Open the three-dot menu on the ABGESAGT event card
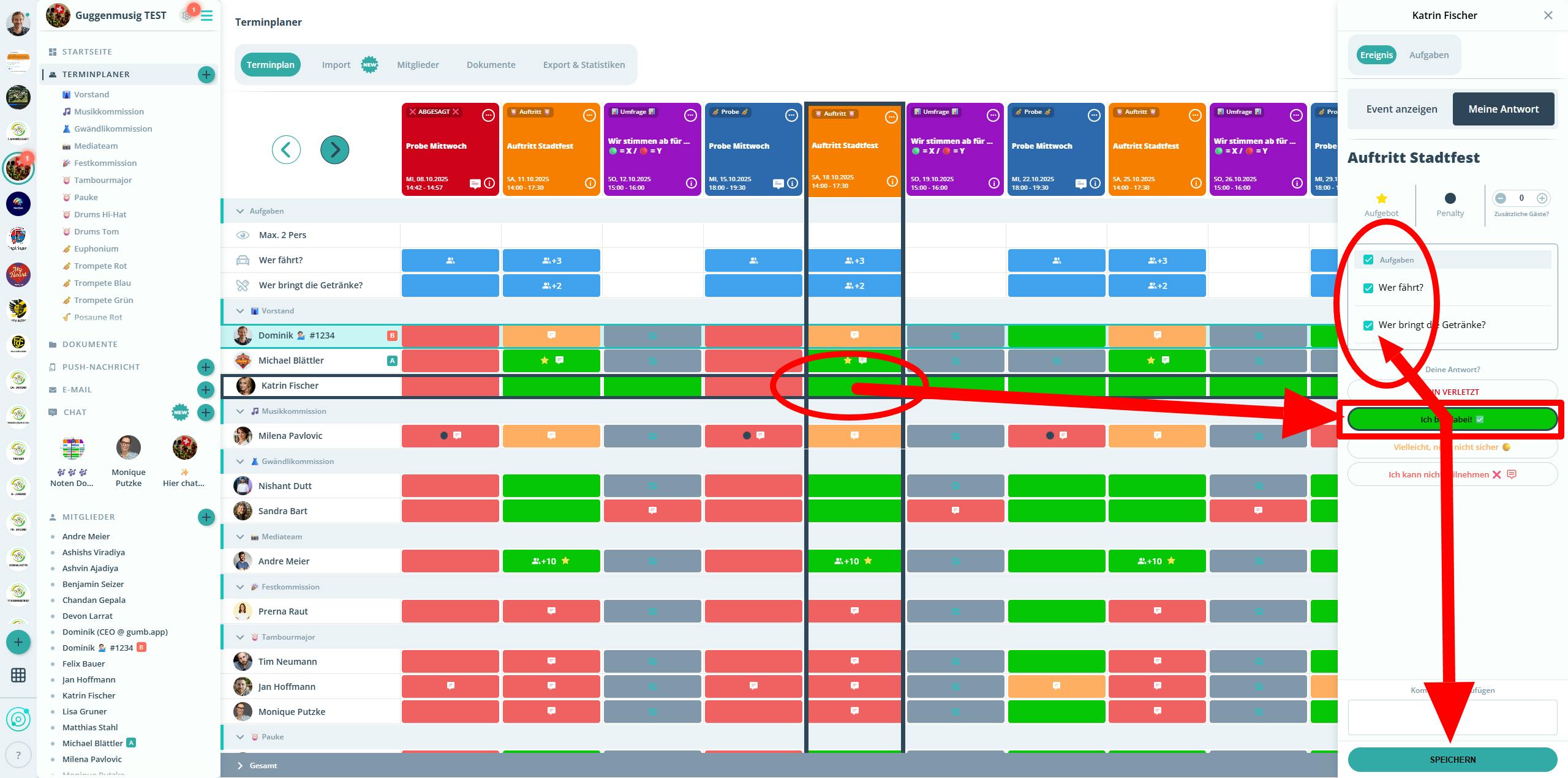Viewport: 1568px width, 778px height. coord(488,115)
